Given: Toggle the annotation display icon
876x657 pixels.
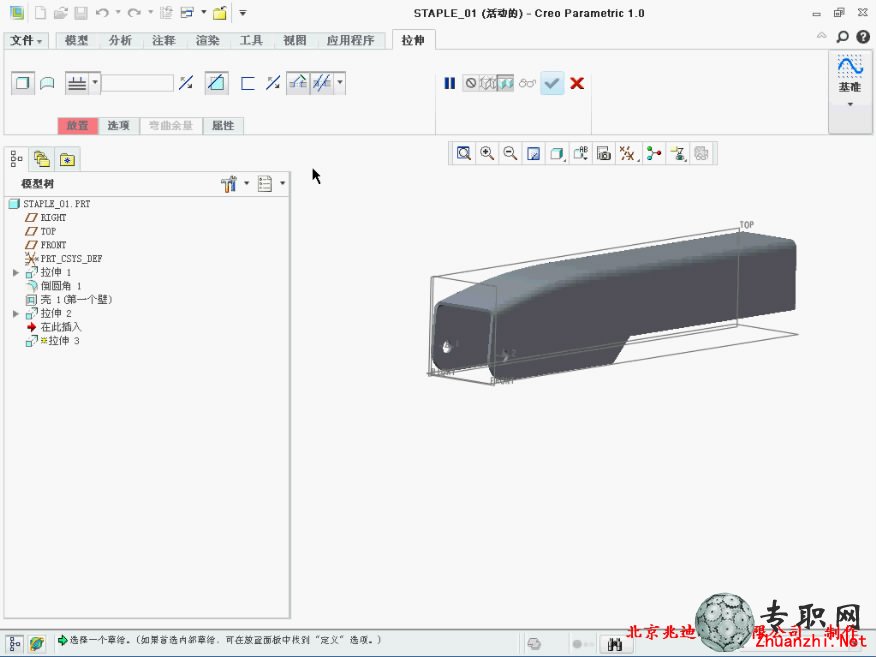Looking at the screenshot, I should 654,153.
